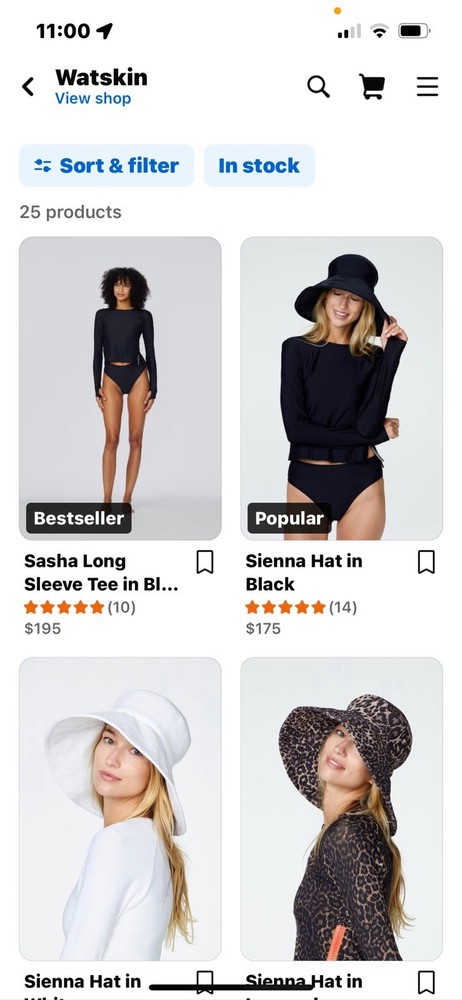Follow the View shop link
Image resolution: width=462 pixels, height=1000 pixels.
click(93, 99)
